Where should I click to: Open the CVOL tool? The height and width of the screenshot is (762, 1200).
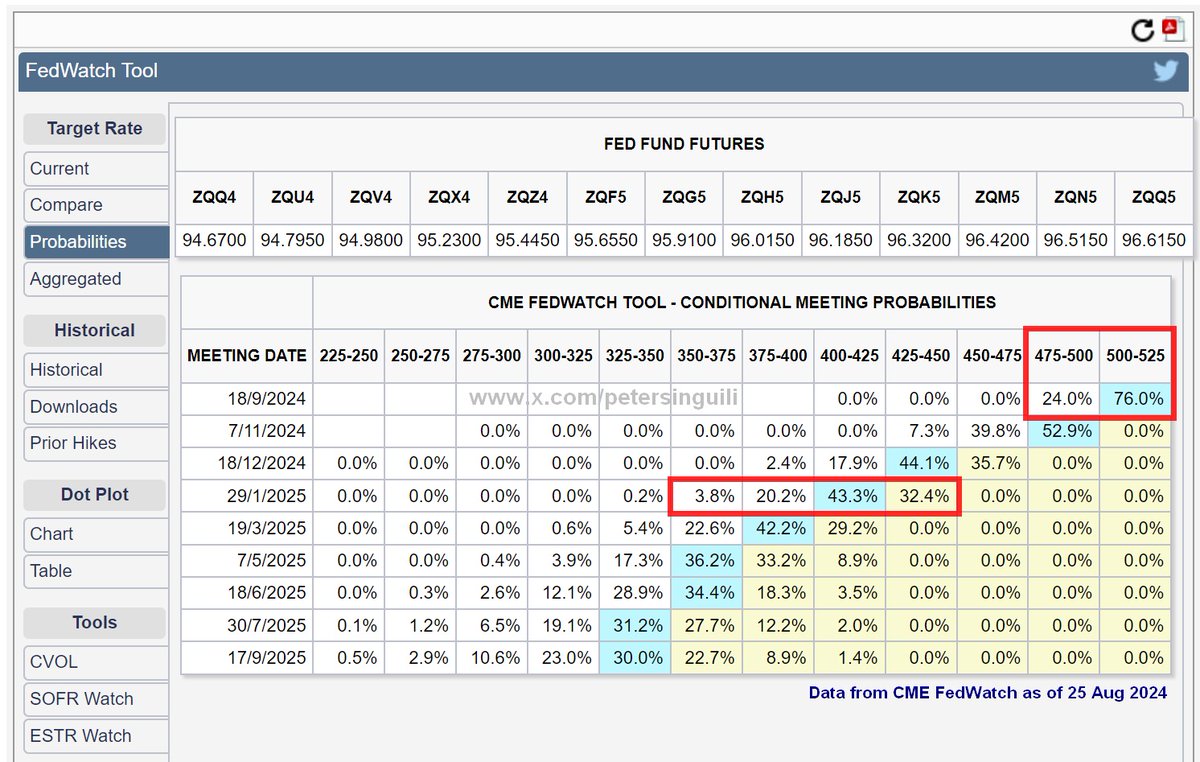[x=96, y=662]
